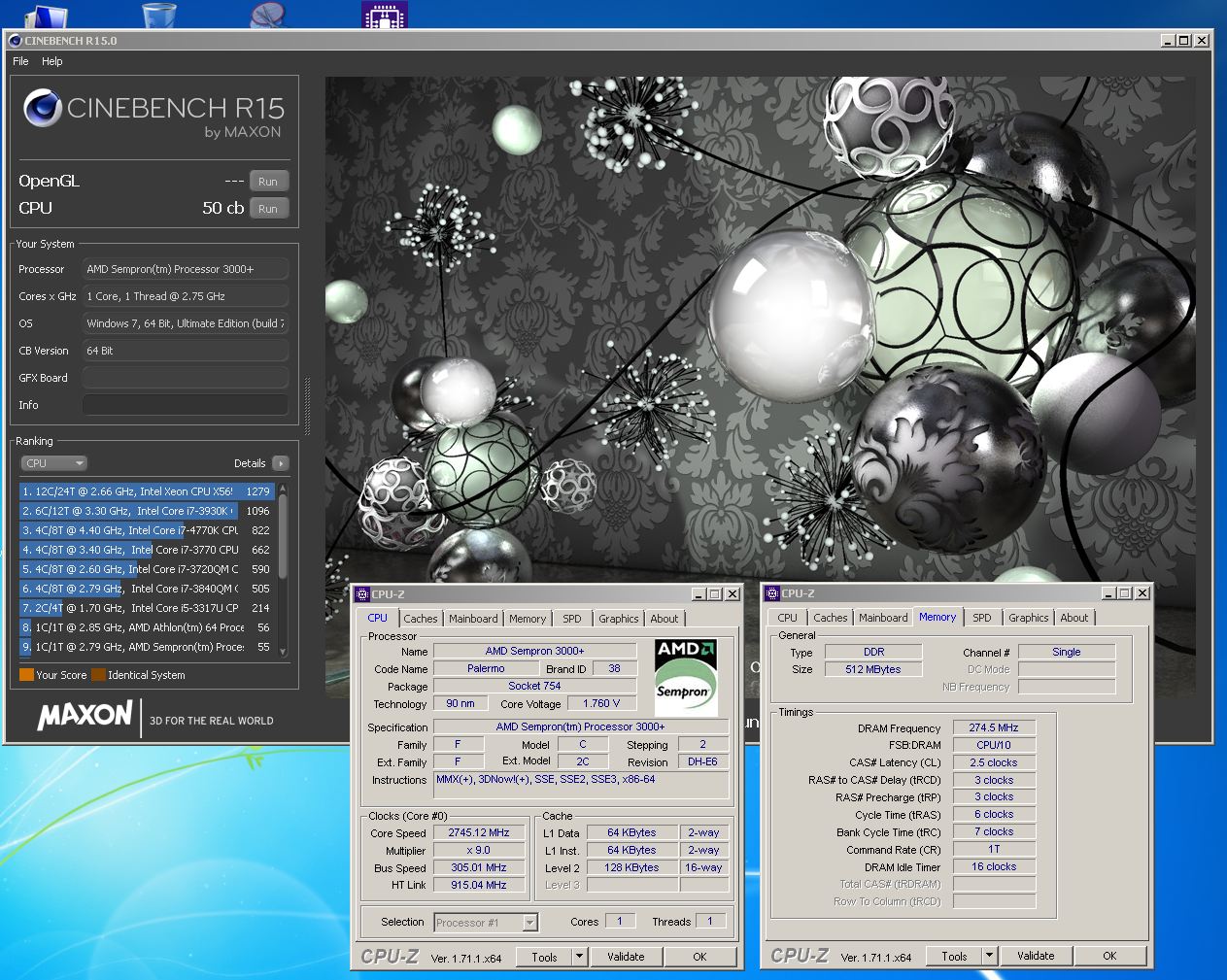The width and height of the screenshot is (1227, 980).
Task: Select About tab in right CPU-Z window
Action: coord(1074,618)
